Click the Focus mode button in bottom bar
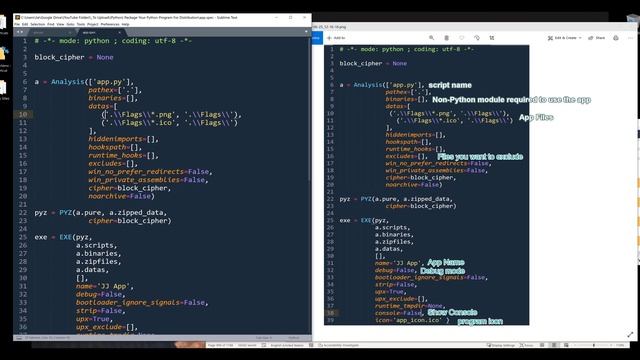Image resolution: width=640 pixels, height=360 pixels. click(x=527, y=345)
